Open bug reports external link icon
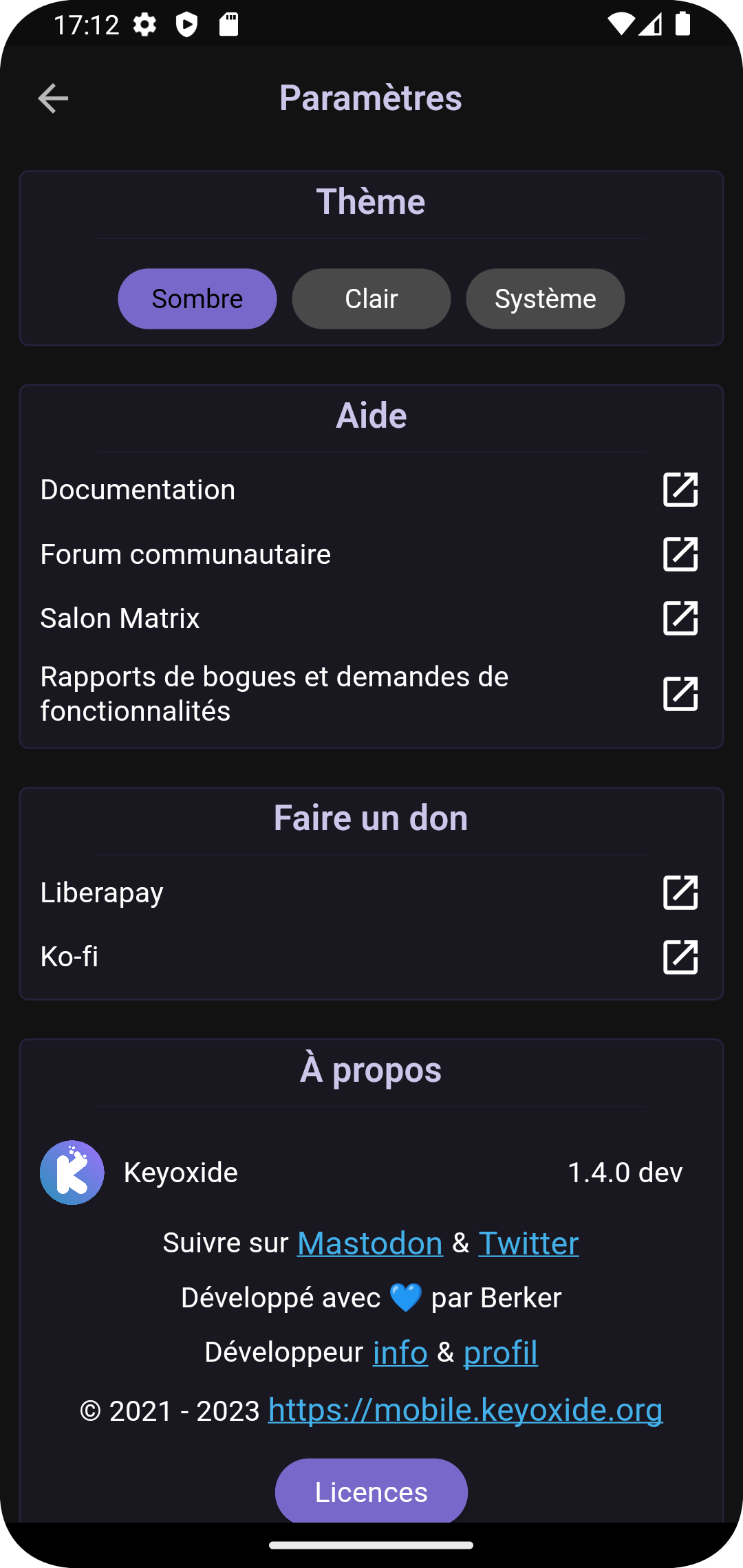This screenshot has width=743, height=1568. [x=680, y=694]
